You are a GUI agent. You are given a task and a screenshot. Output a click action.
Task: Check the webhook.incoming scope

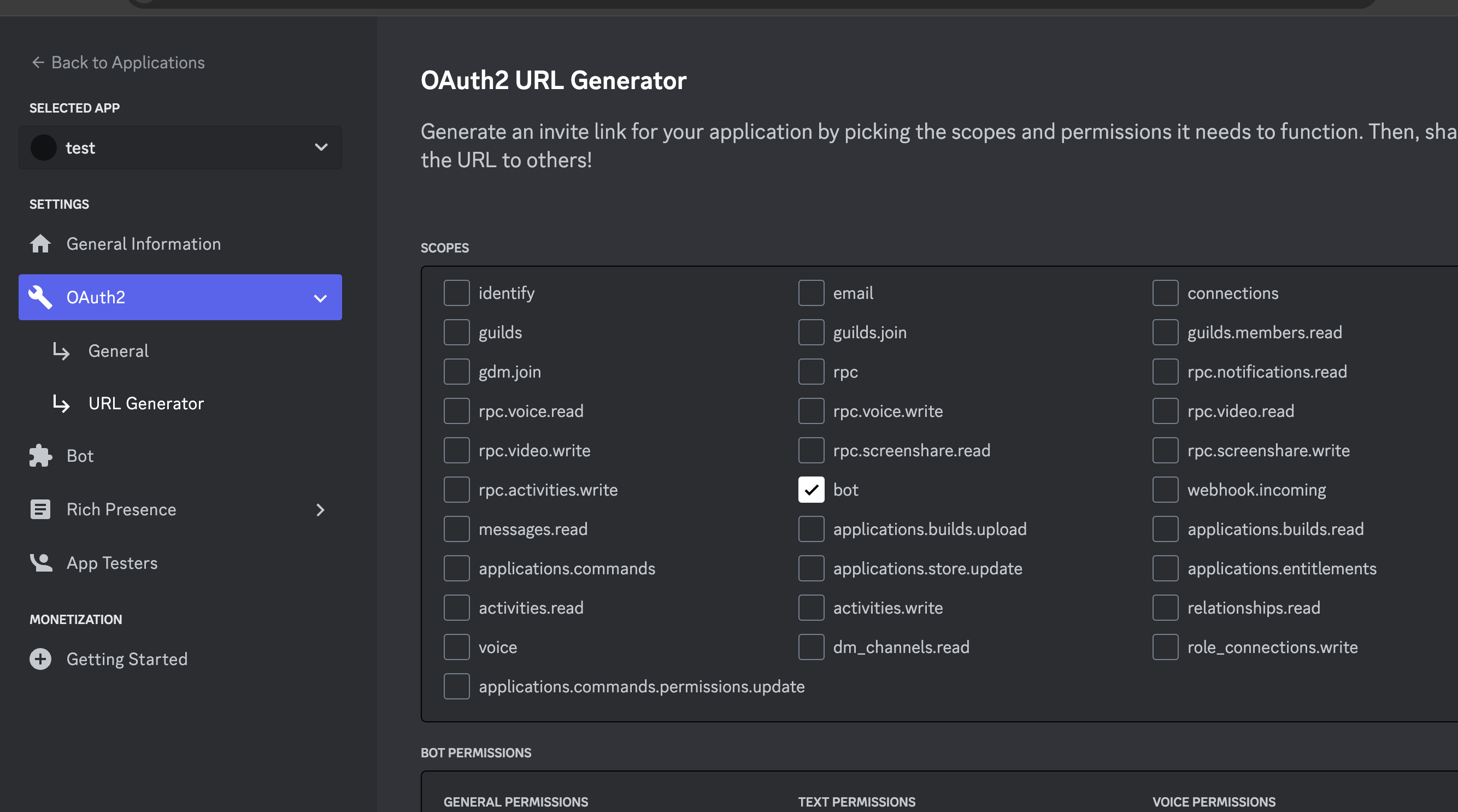1166,490
